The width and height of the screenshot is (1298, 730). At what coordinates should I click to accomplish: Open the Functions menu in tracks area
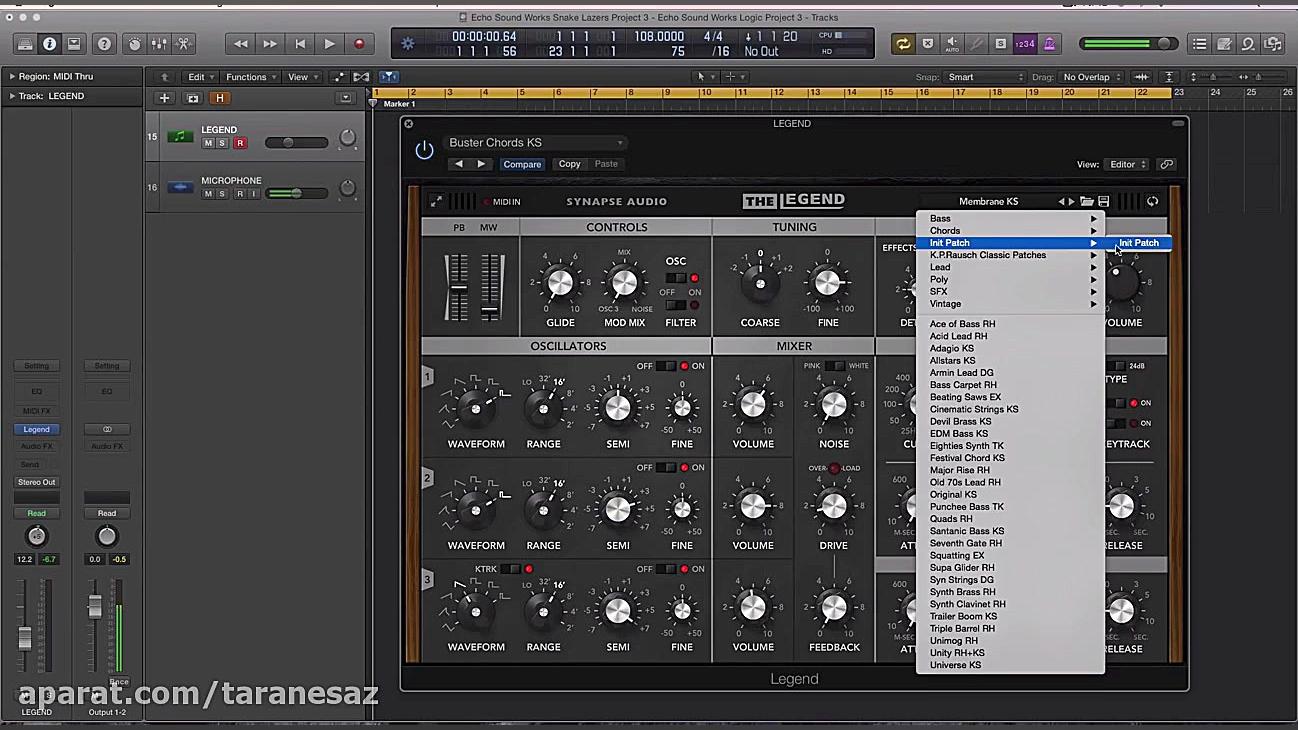(250, 77)
